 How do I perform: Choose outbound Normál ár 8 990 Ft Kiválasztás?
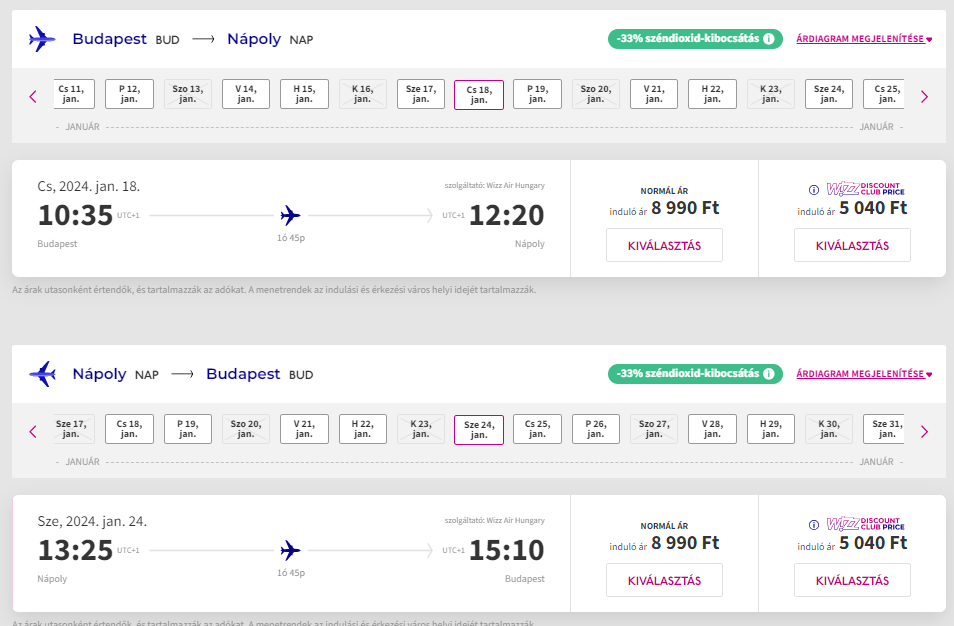664,245
